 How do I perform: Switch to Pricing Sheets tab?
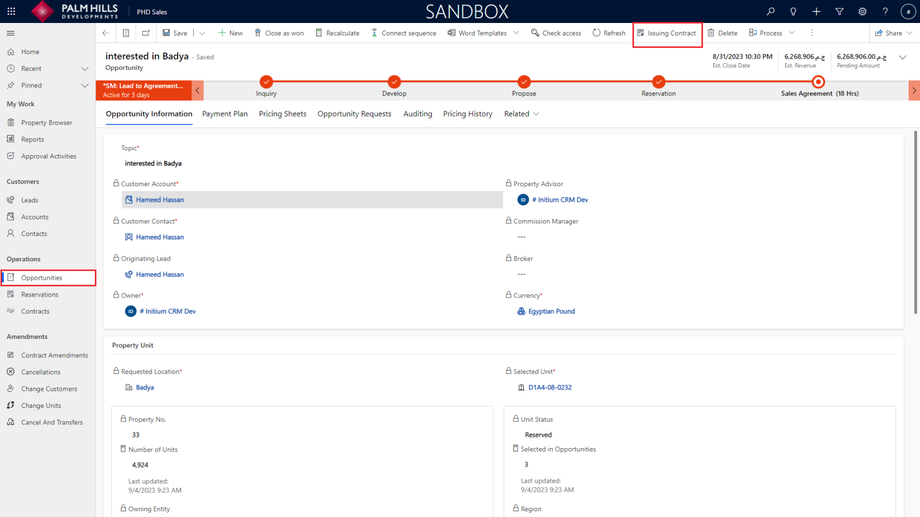282,114
